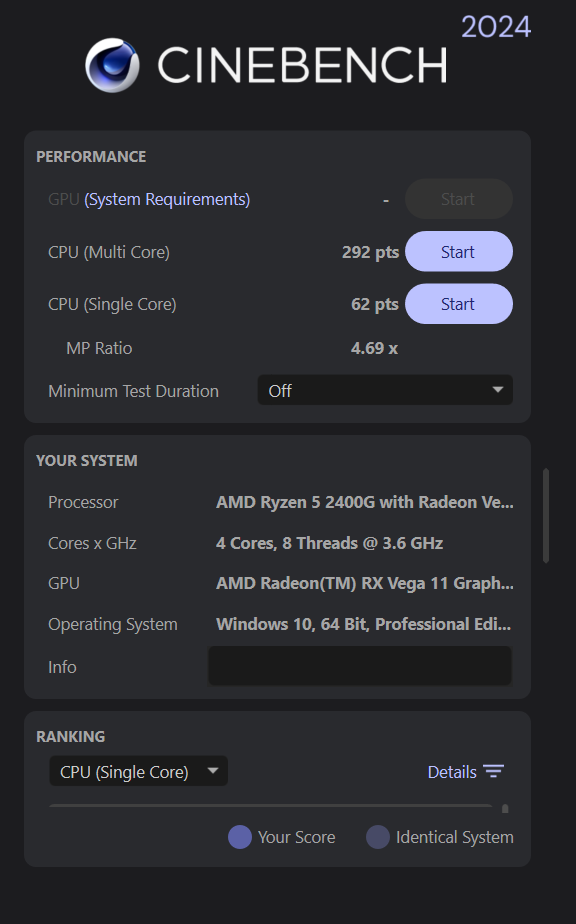Click the dropdown arrow beside Off

coord(497,390)
